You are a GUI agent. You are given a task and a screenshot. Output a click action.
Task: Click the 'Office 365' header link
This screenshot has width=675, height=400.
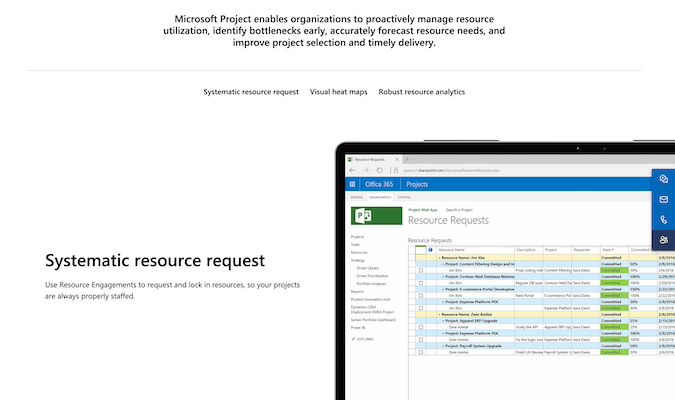click(x=379, y=184)
